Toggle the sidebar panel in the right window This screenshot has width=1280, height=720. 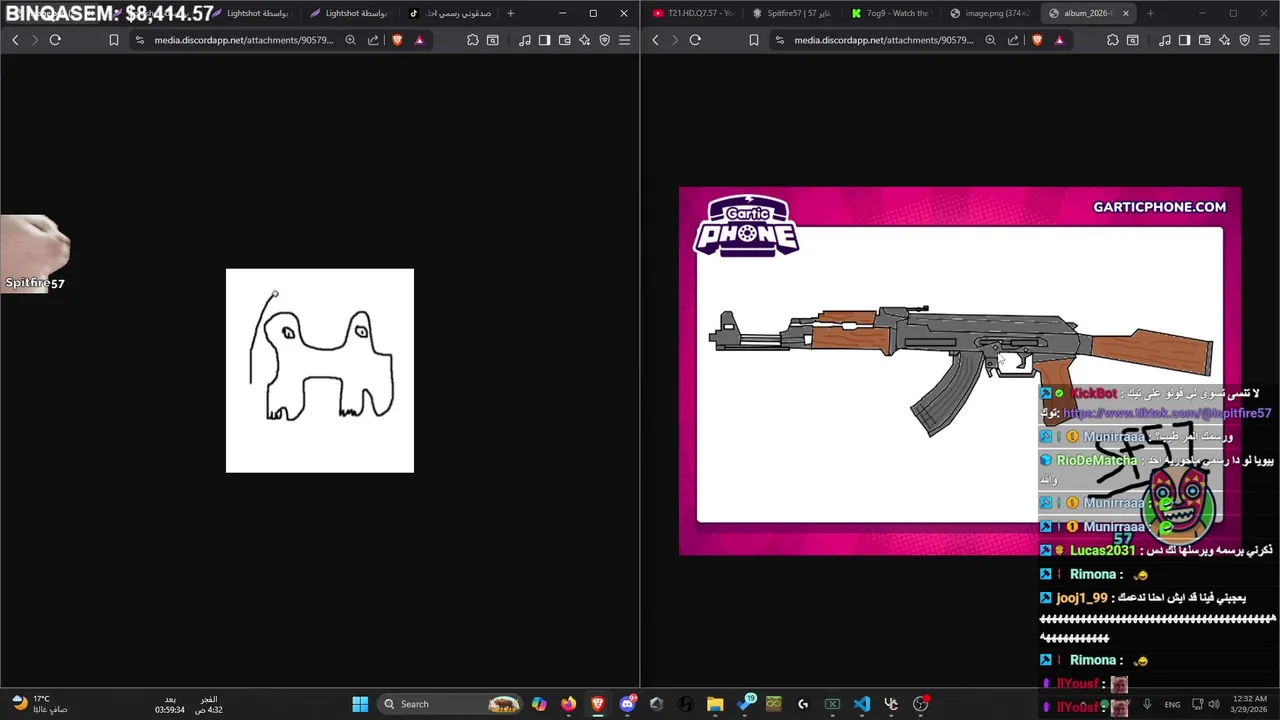1184,40
